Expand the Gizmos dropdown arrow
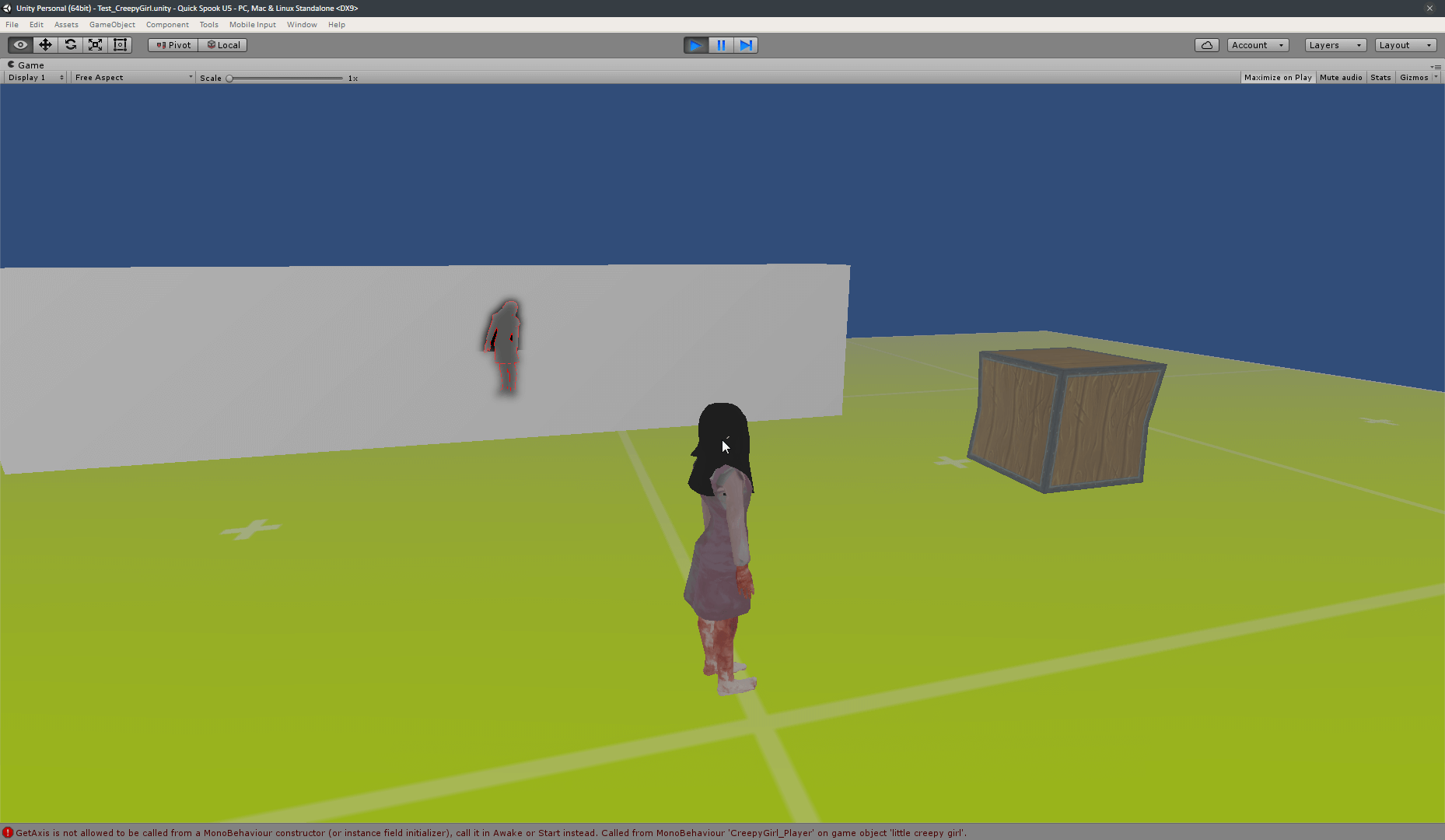Image resolution: width=1445 pixels, height=840 pixels. (x=1436, y=77)
